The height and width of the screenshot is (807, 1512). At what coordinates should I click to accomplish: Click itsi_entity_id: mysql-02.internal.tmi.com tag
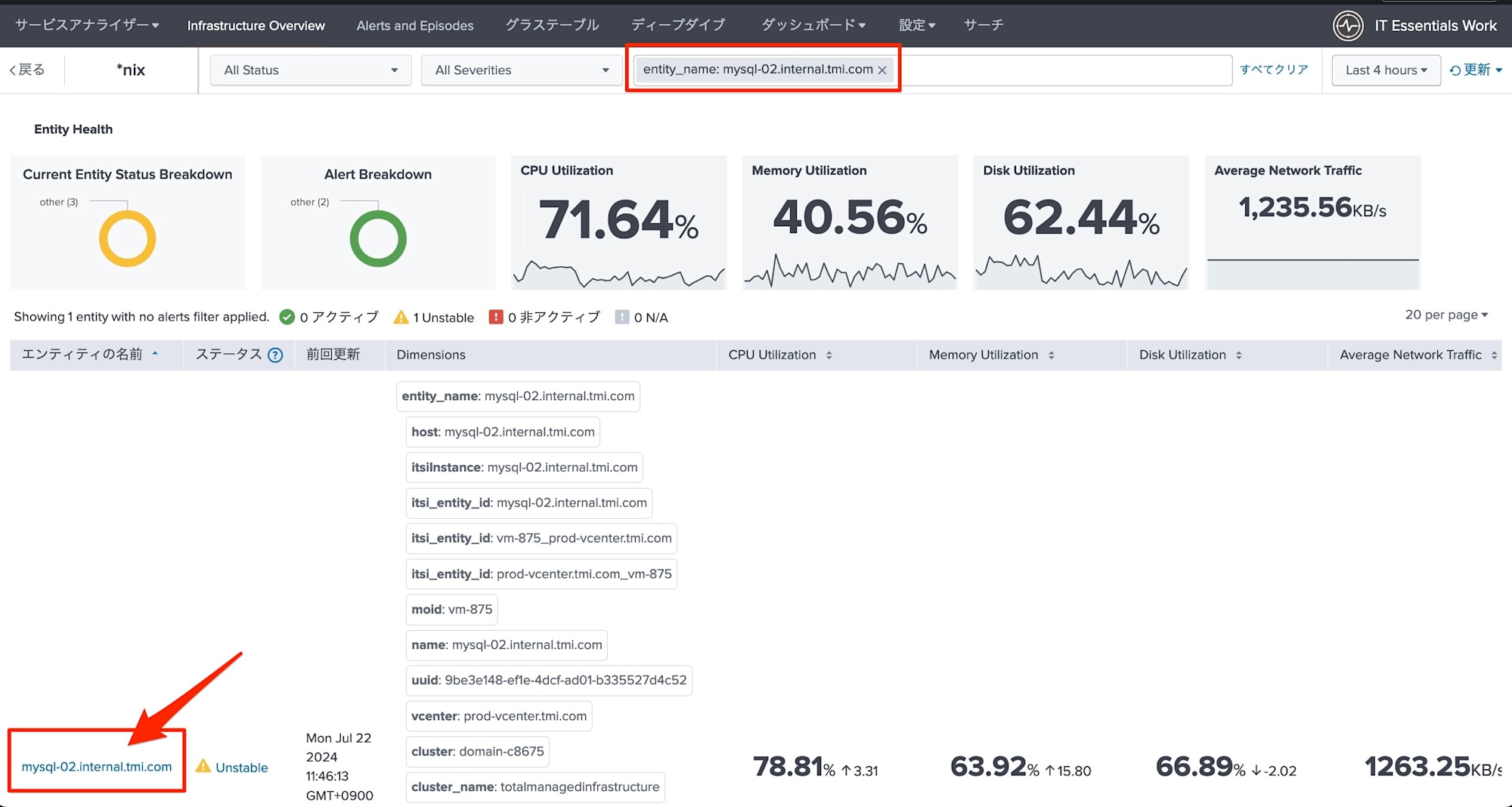tap(529, 503)
